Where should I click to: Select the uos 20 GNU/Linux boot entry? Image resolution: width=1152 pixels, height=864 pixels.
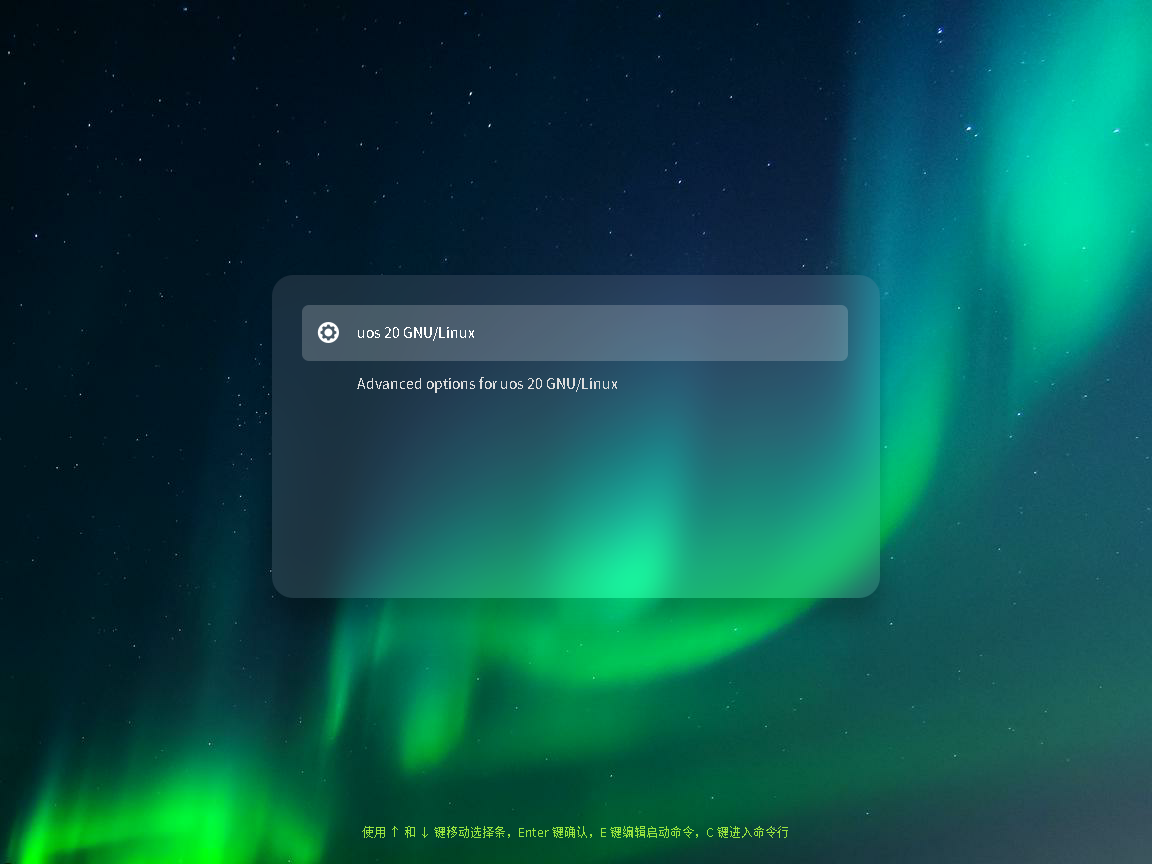[x=575, y=333]
